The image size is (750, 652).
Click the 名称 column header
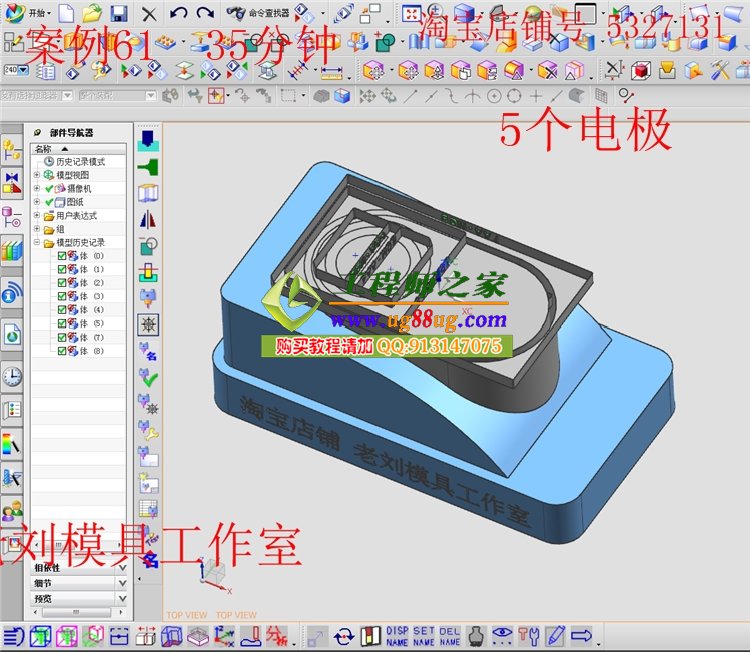point(44,148)
